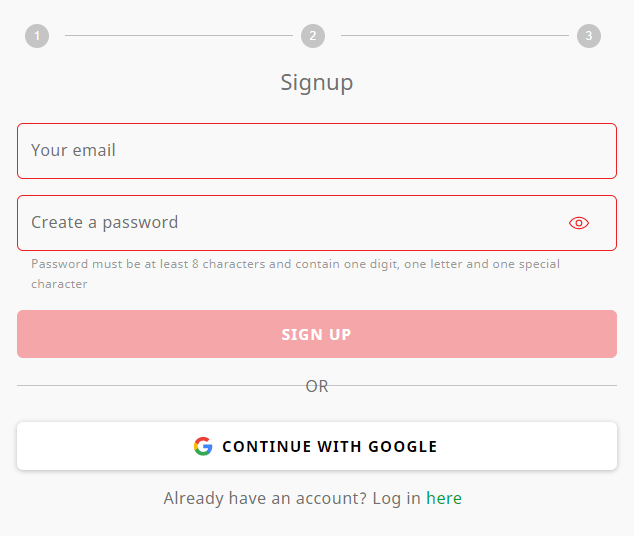Open the log in 'here' link

[x=444, y=498]
